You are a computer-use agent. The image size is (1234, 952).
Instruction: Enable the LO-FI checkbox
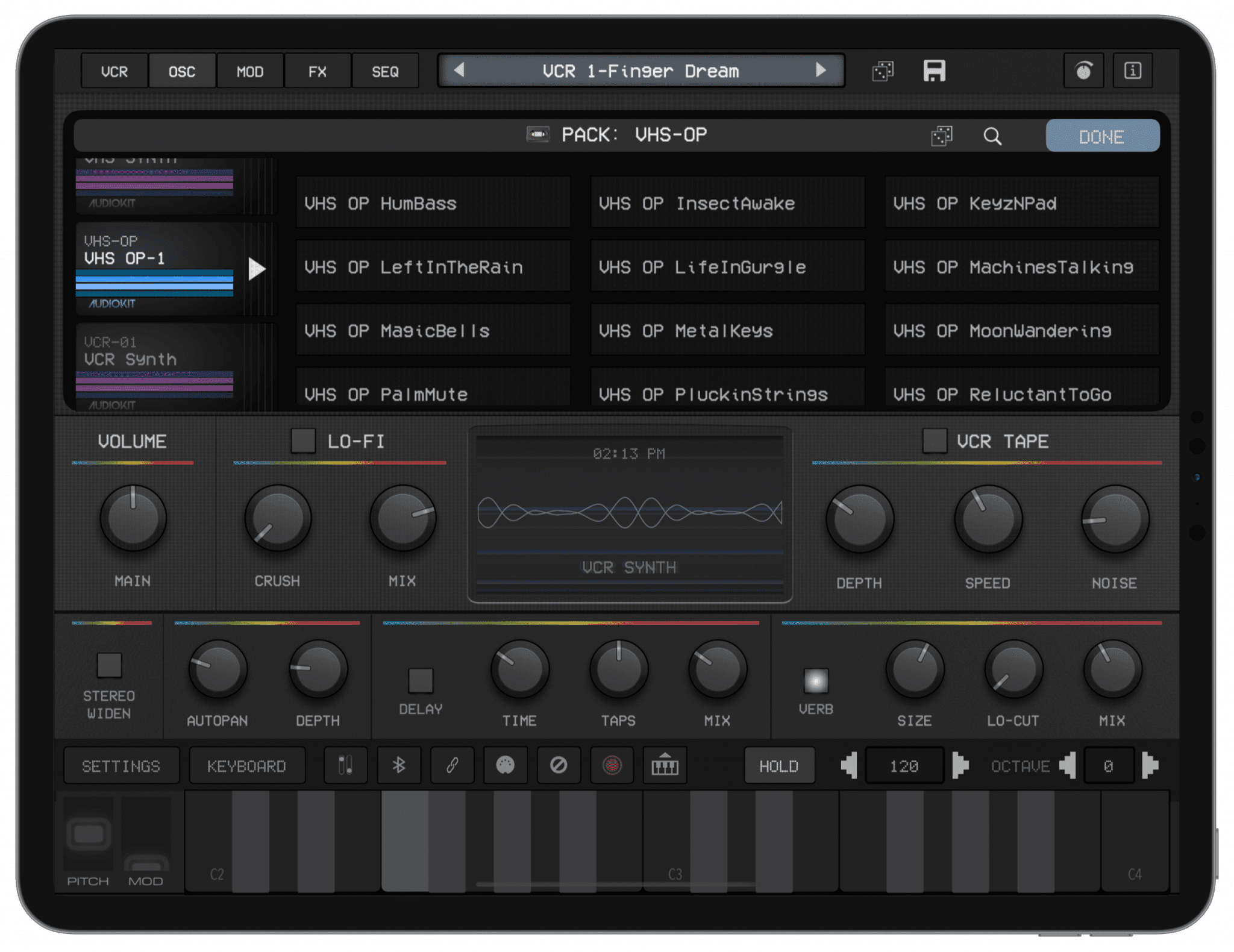point(303,440)
